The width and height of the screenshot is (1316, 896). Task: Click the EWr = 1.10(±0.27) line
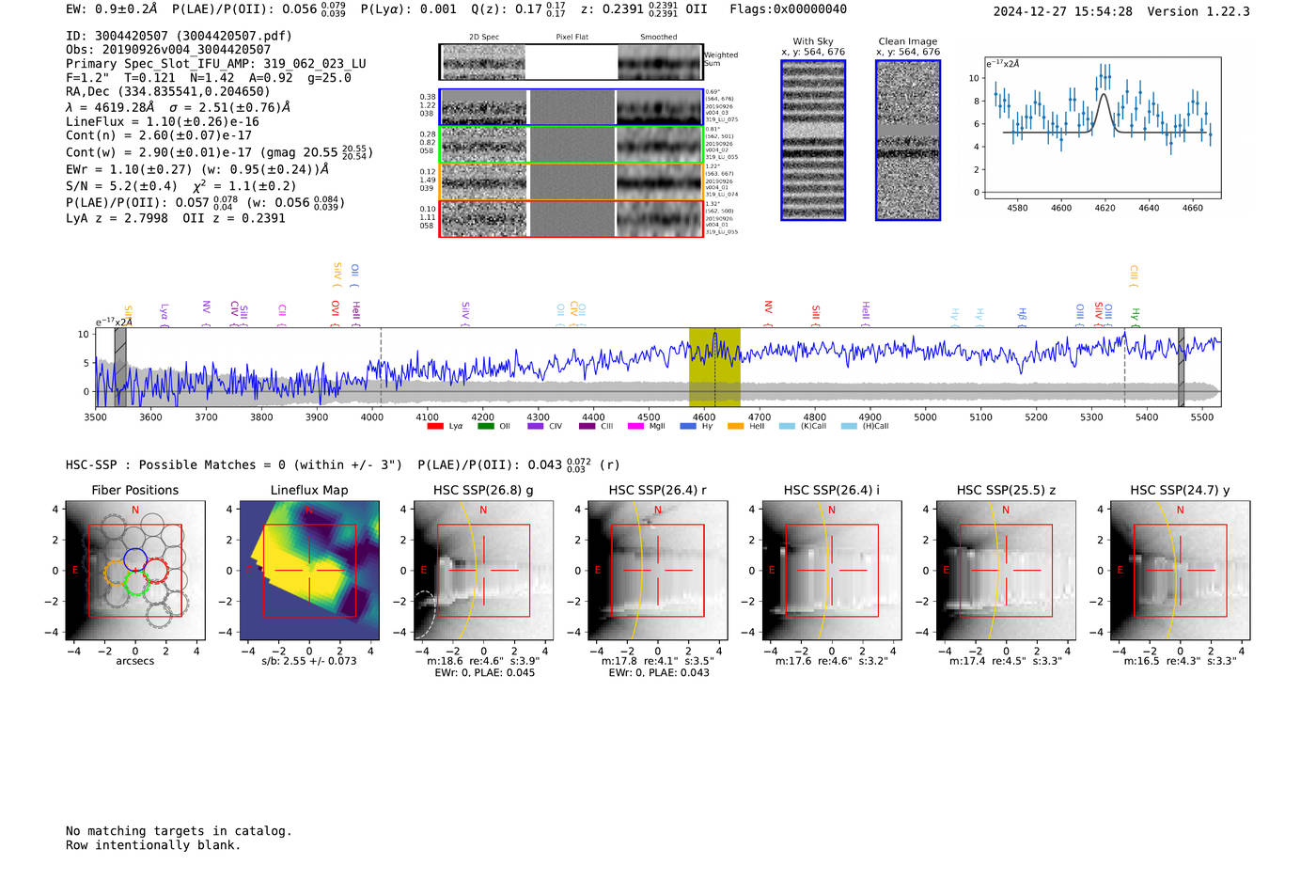click(197, 170)
